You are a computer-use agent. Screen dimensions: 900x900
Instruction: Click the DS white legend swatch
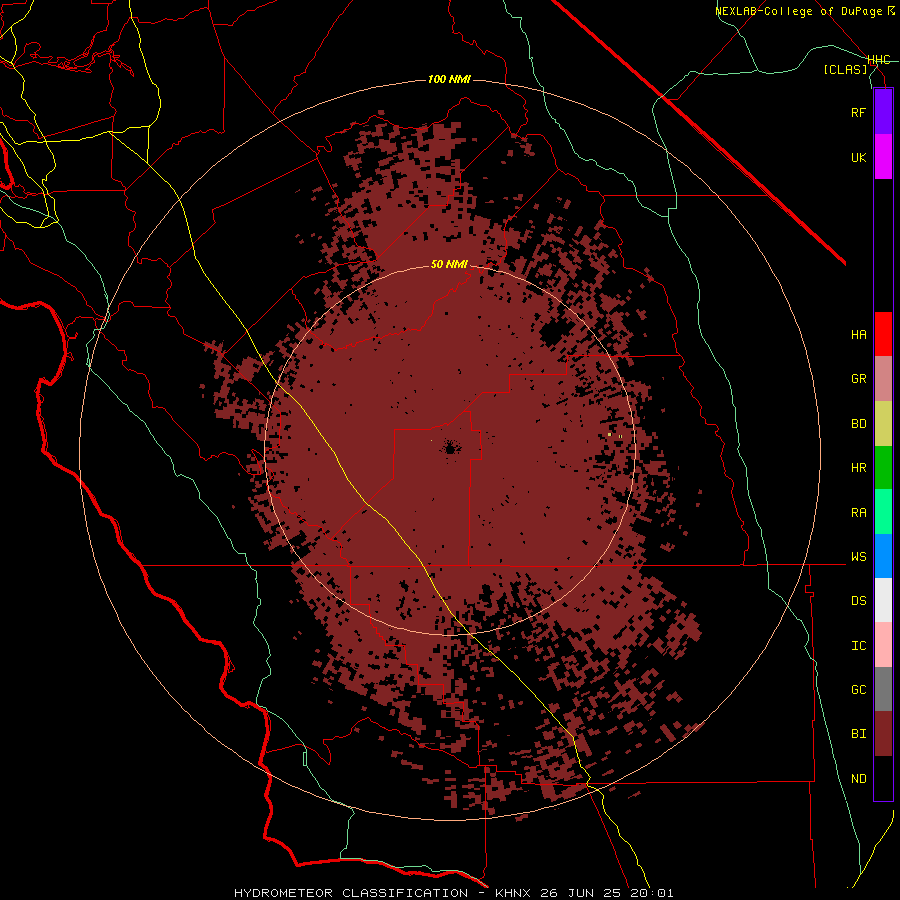(883, 600)
